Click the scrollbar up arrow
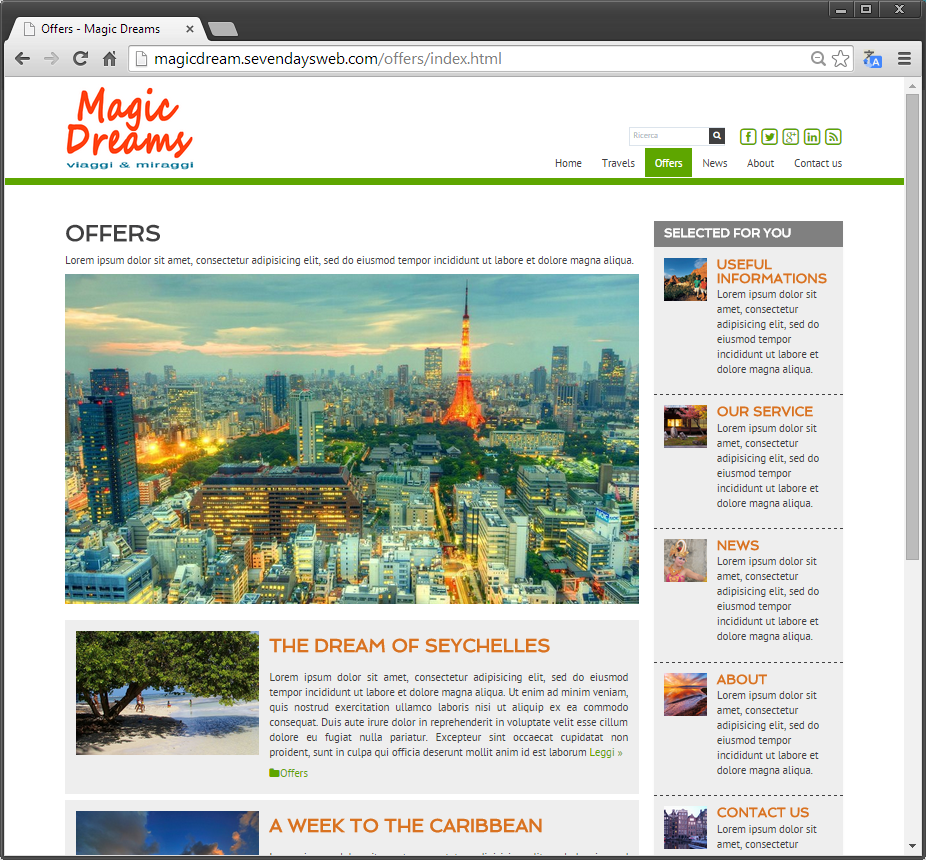926x860 pixels. coord(912,86)
